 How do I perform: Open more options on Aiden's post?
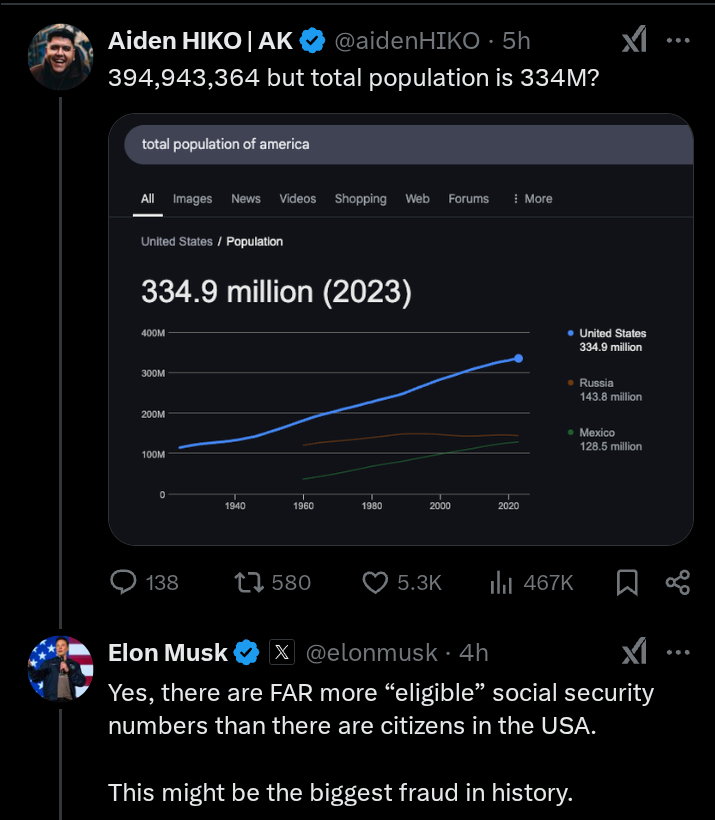coord(678,41)
